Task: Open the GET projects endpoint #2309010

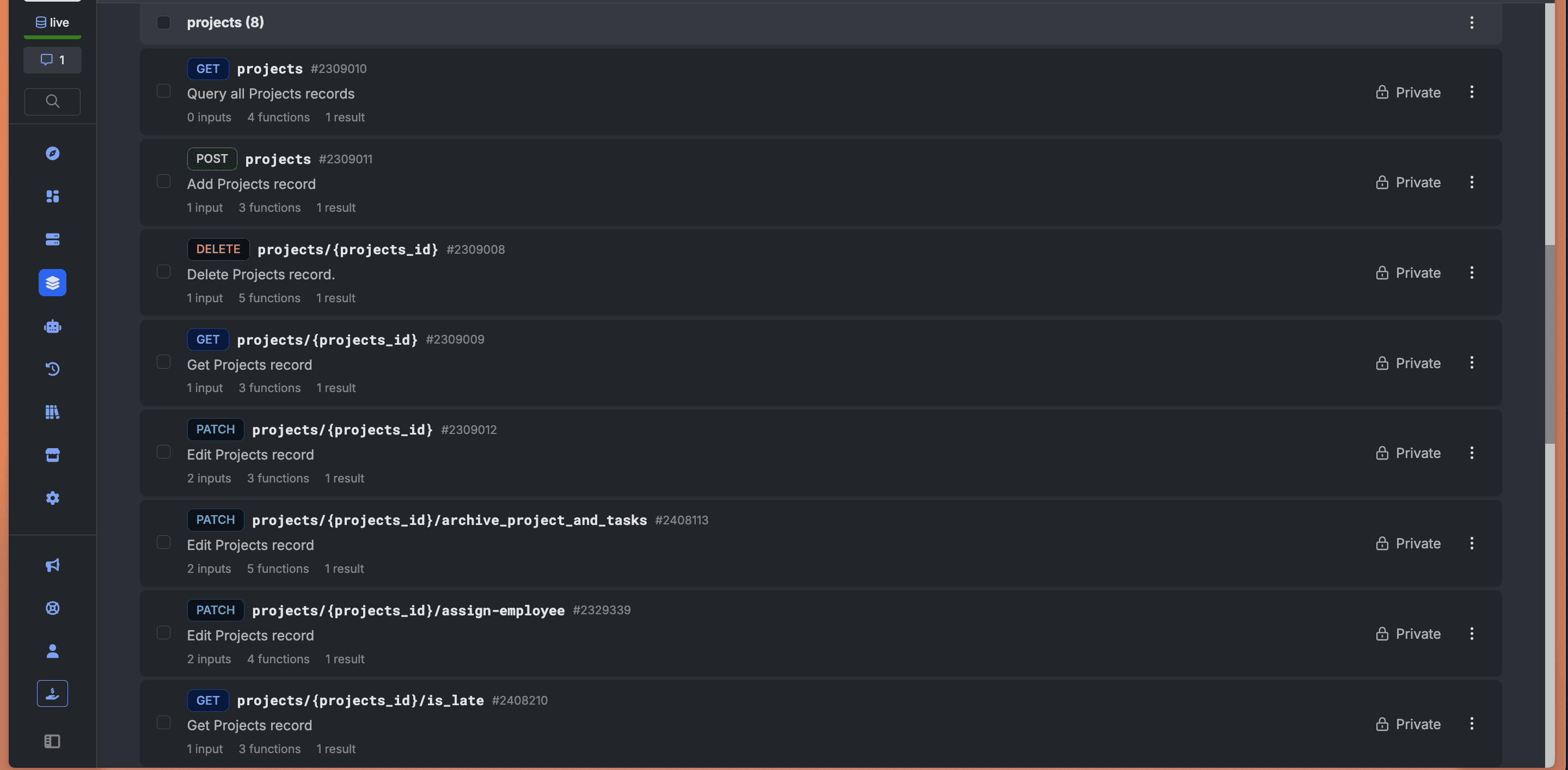Action: point(820,92)
